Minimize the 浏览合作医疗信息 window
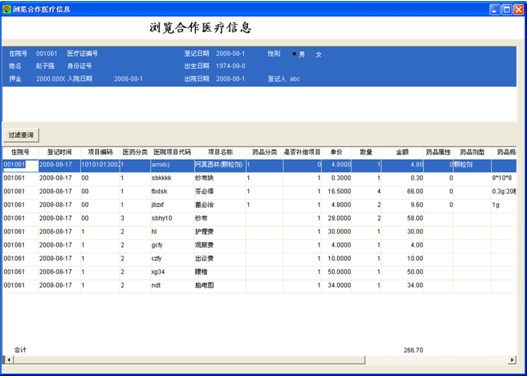 [494, 9]
